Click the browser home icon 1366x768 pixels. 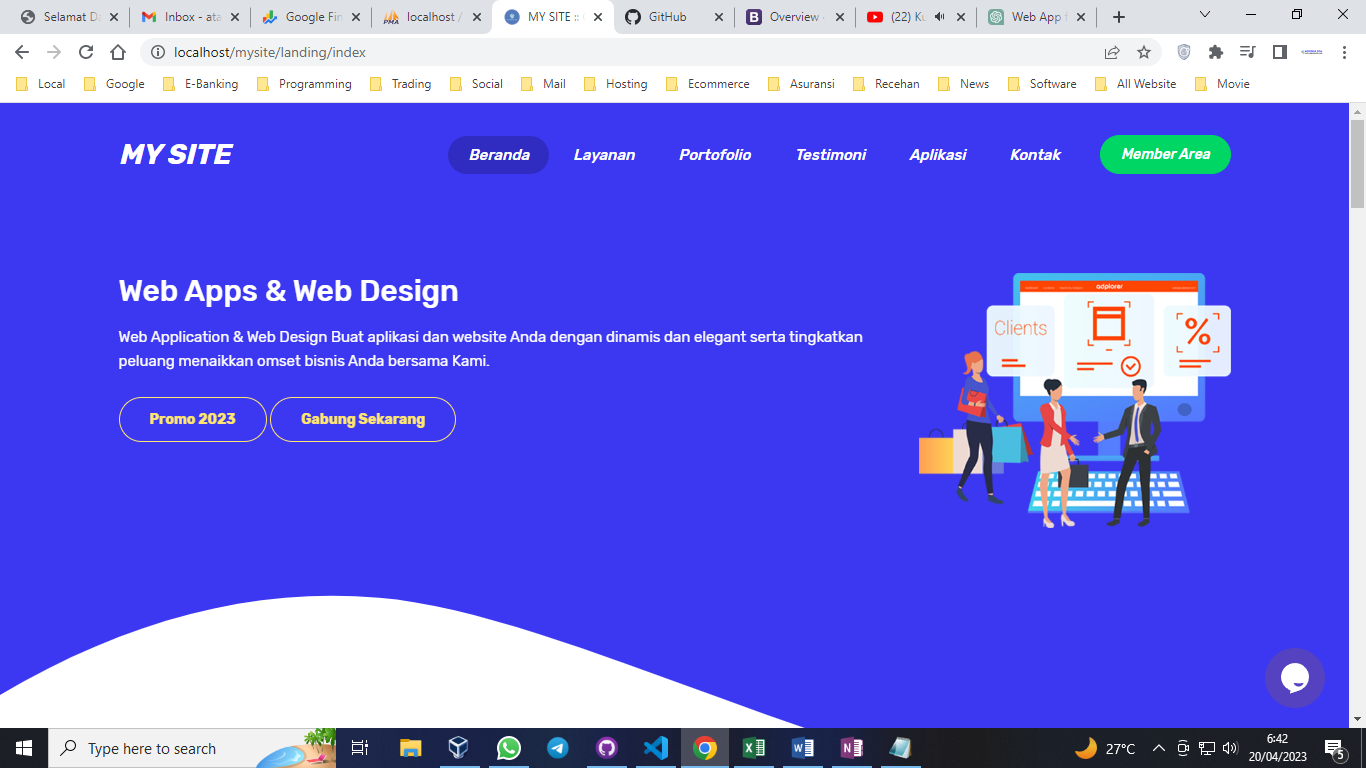pos(118,52)
